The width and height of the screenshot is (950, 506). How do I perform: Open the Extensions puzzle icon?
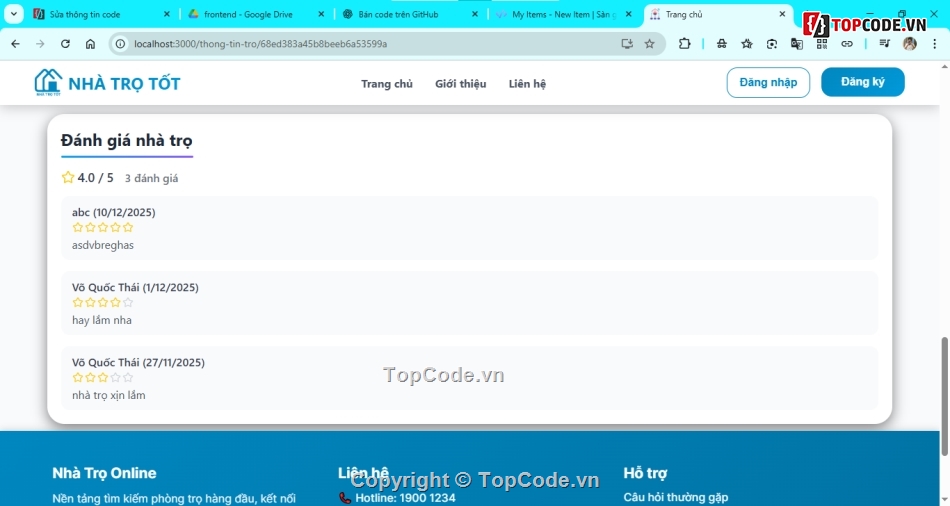(x=685, y=44)
